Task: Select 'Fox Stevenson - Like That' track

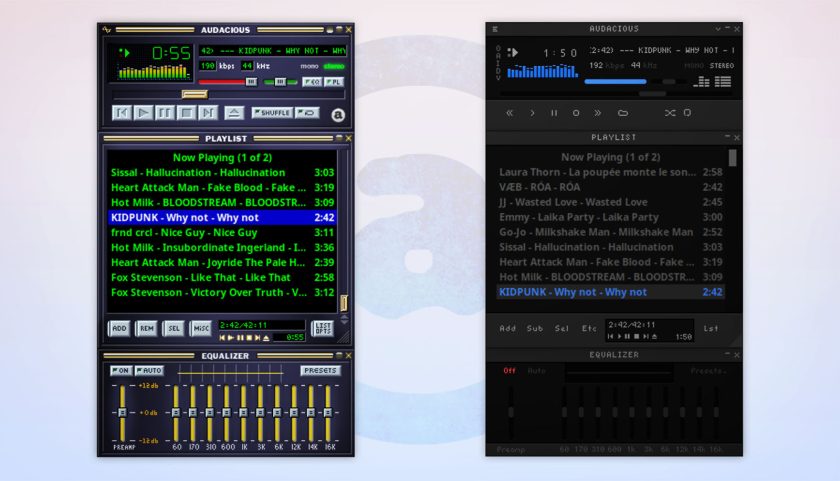Action: click(x=222, y=277)
